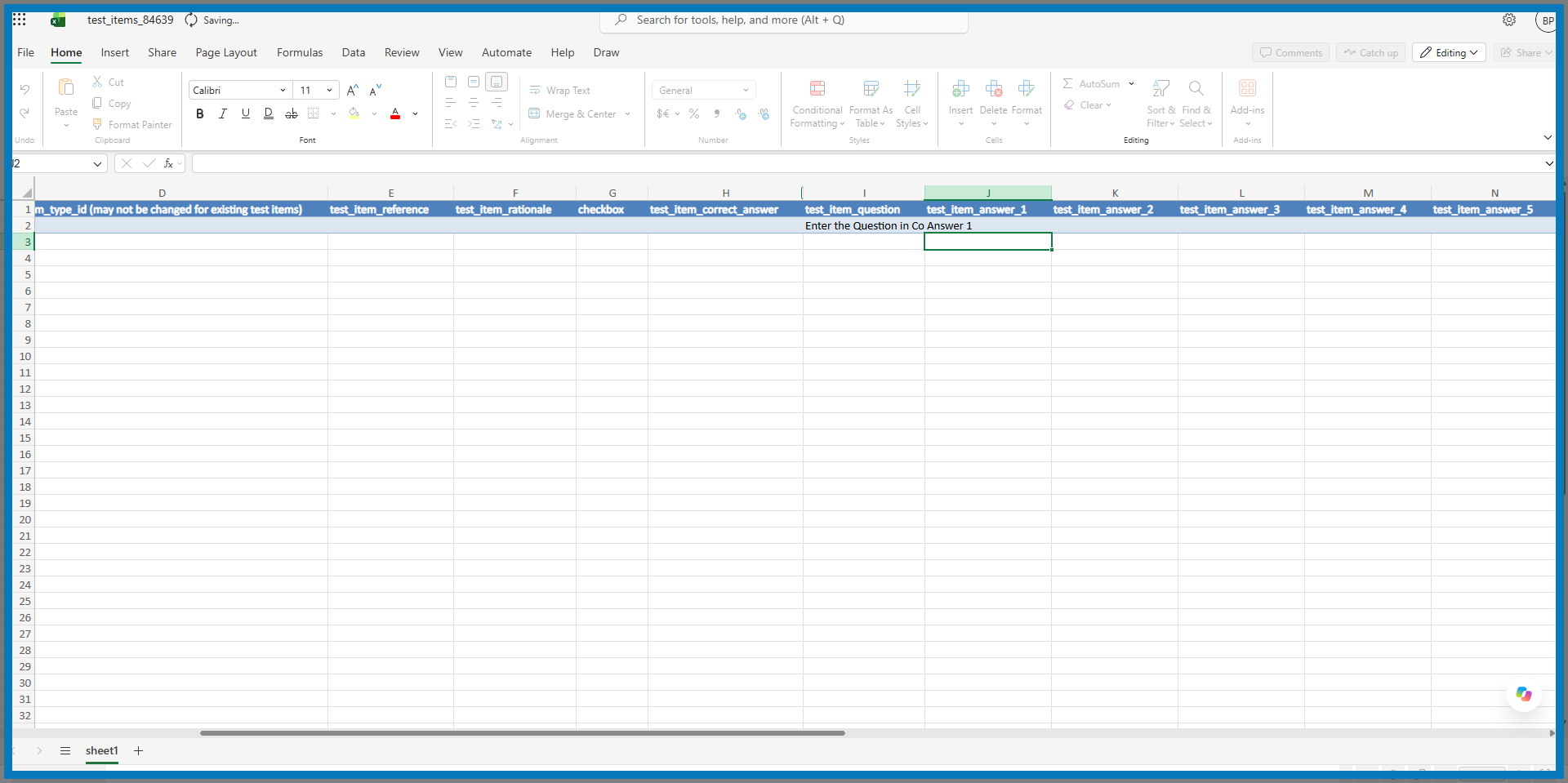Viewport: 1568px width, 783px height.
Task: Click the Delete cells icon
Action: click(x=994, y=88)
